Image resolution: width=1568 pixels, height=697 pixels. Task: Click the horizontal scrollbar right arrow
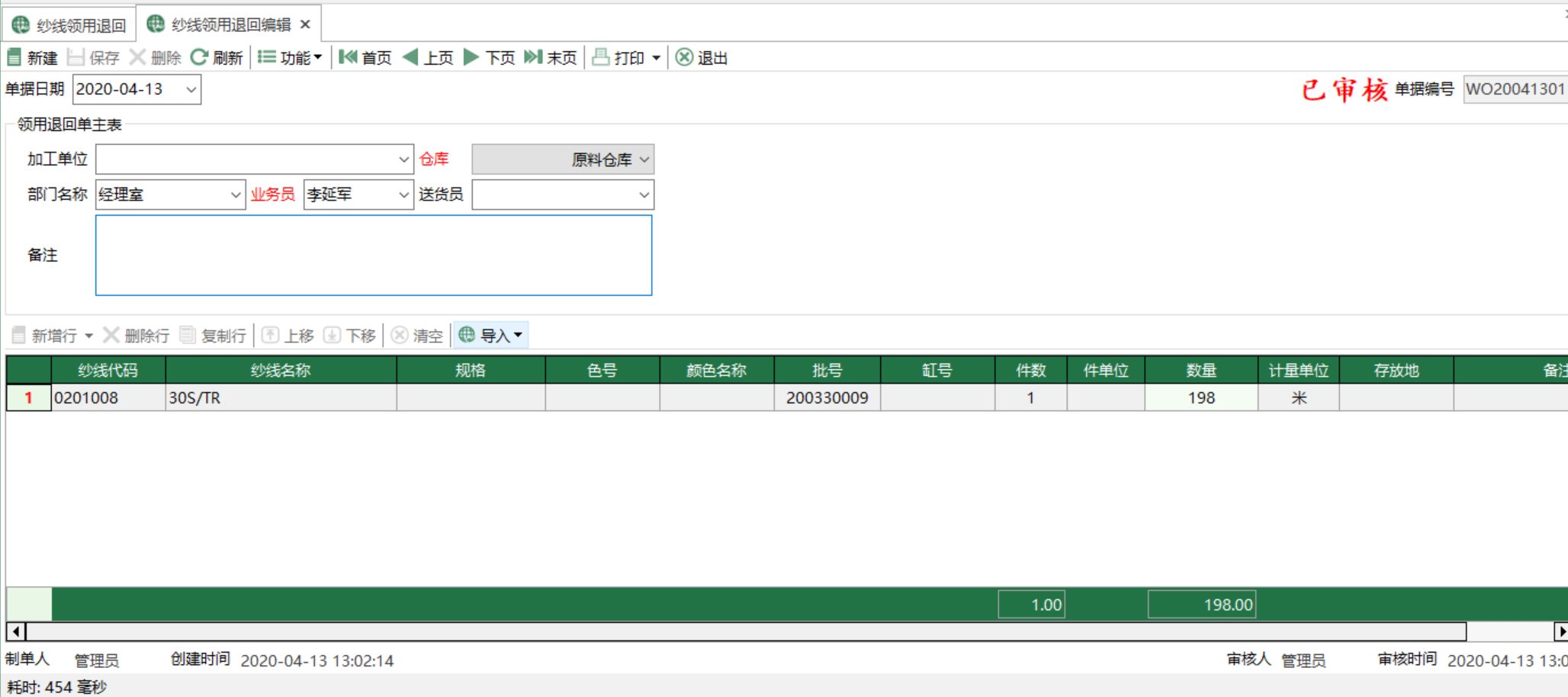pyautogui.click(x=1560, y=631)
